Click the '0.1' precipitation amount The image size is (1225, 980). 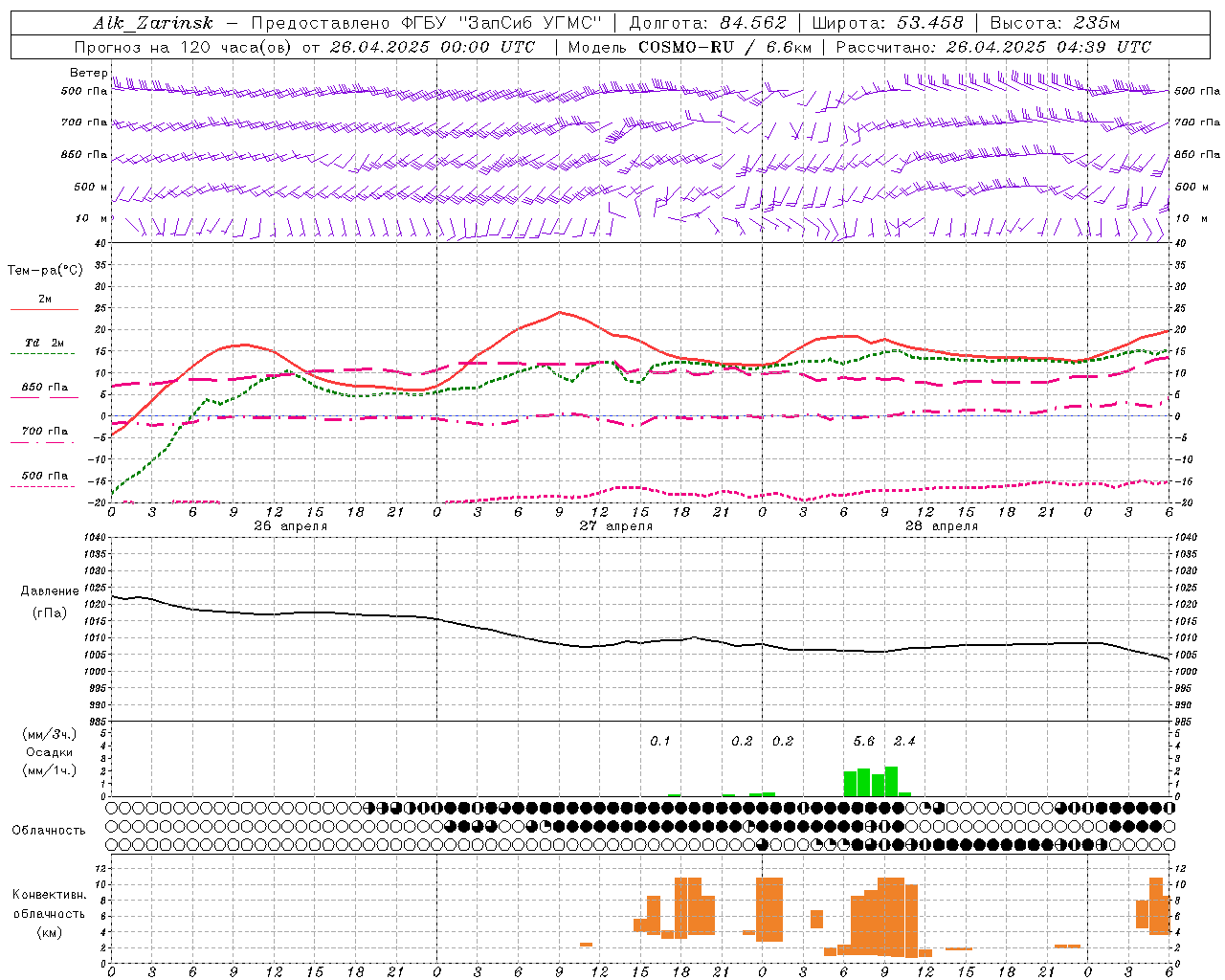pyautogui.click(x=660, y=741)
